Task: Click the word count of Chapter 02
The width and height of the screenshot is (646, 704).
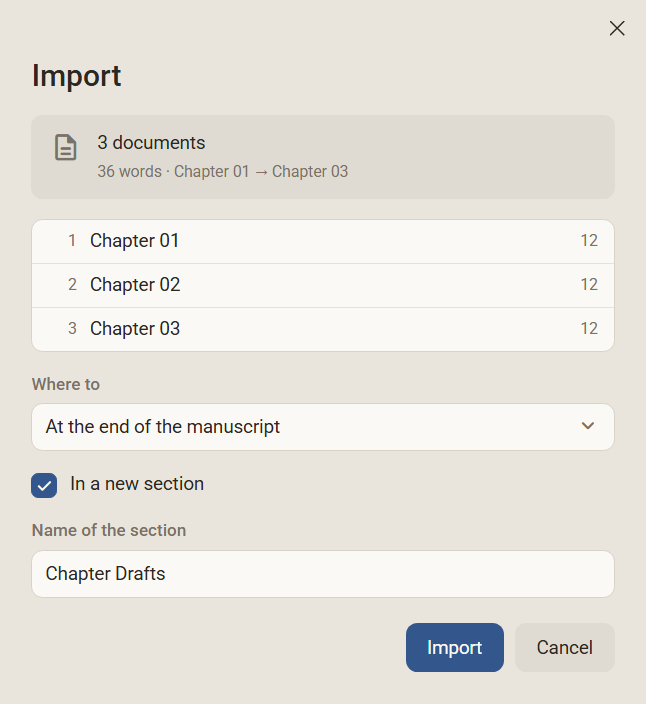Action: point(589,285)
